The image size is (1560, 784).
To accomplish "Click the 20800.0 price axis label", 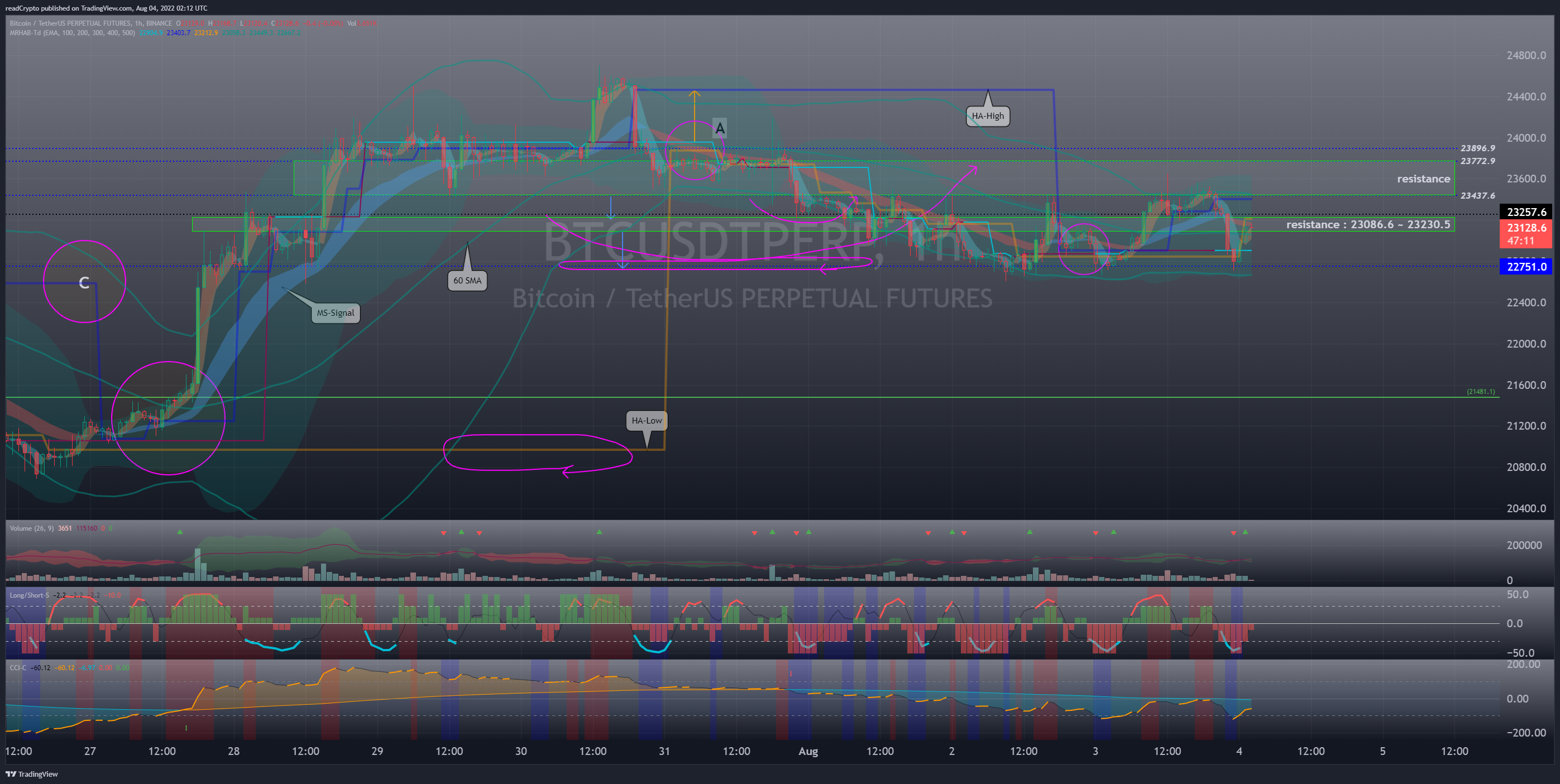I will (x=1525, y=466).
